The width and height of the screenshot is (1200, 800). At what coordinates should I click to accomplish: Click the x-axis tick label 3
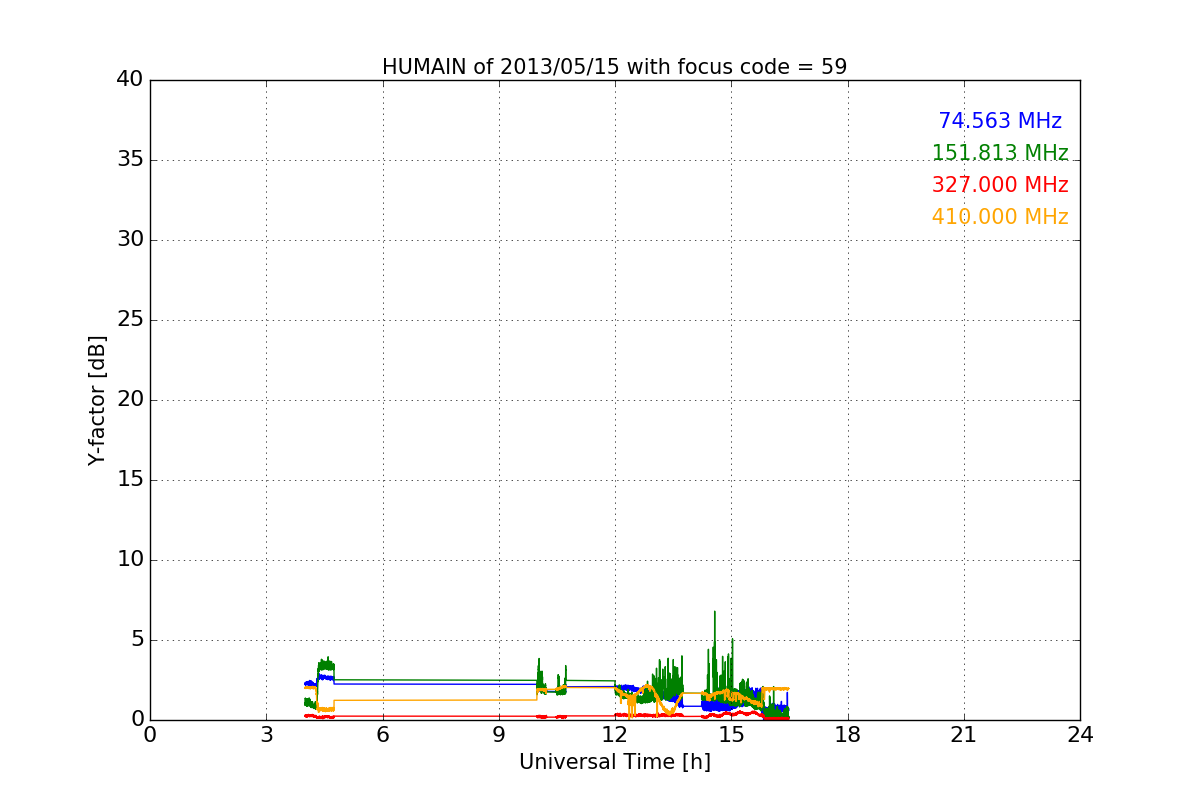point(266,735)
